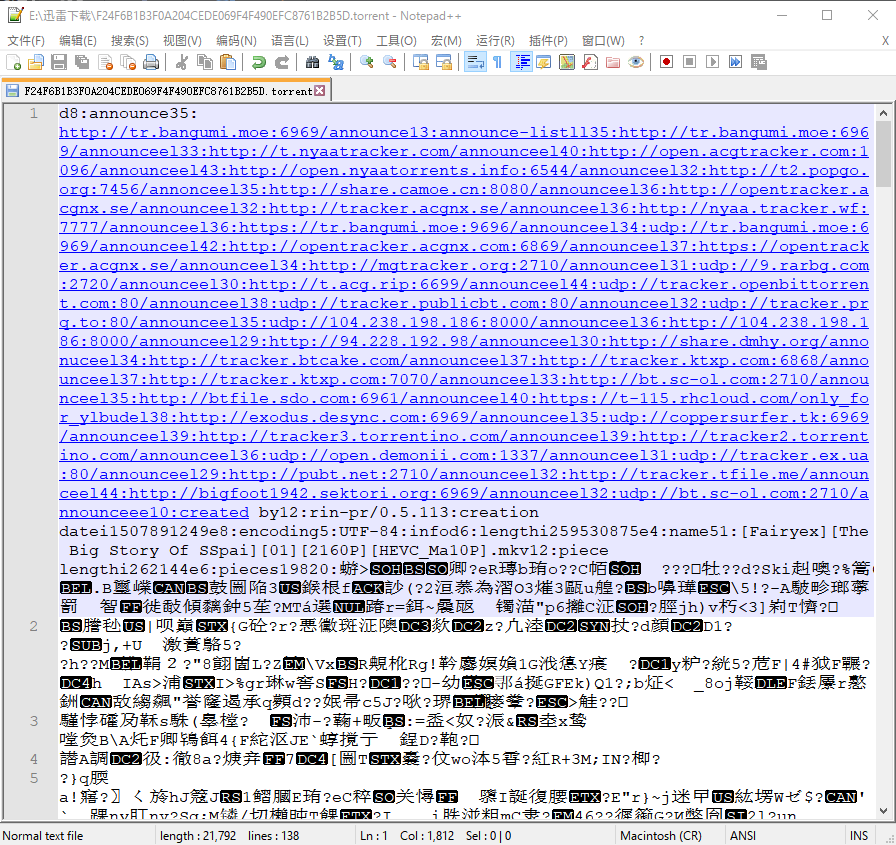The height and width of the screenshot is (845, 896).
Task: Click the Print icon in toolbar
Action: coord(151,62)
